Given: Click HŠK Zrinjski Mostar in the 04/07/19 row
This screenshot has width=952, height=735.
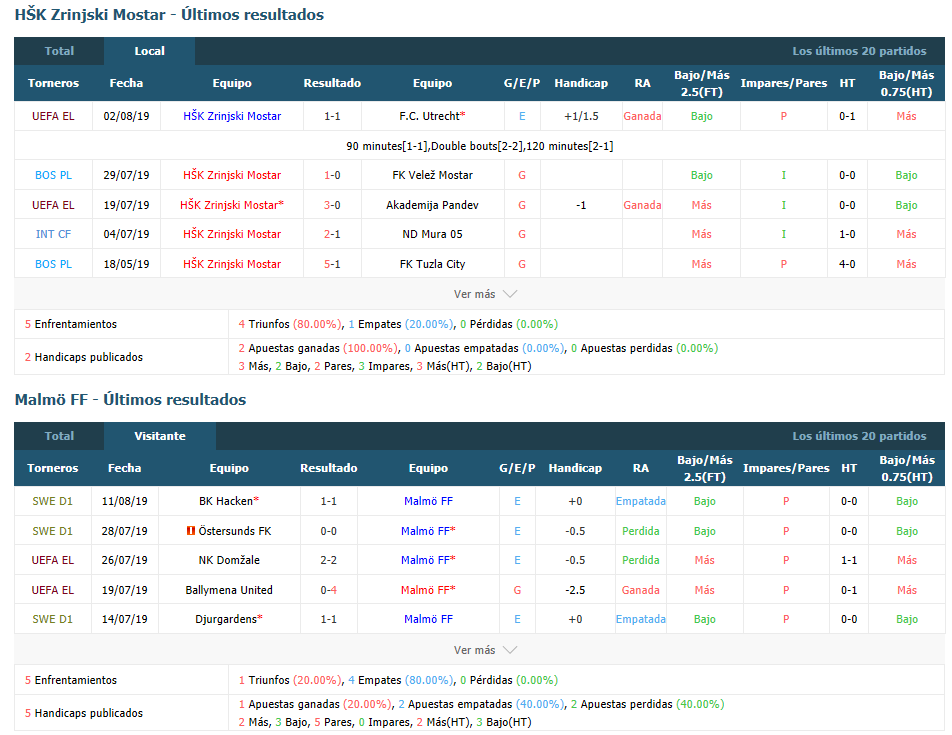Looking at the screenshot, I should click(x=232, y=234).
